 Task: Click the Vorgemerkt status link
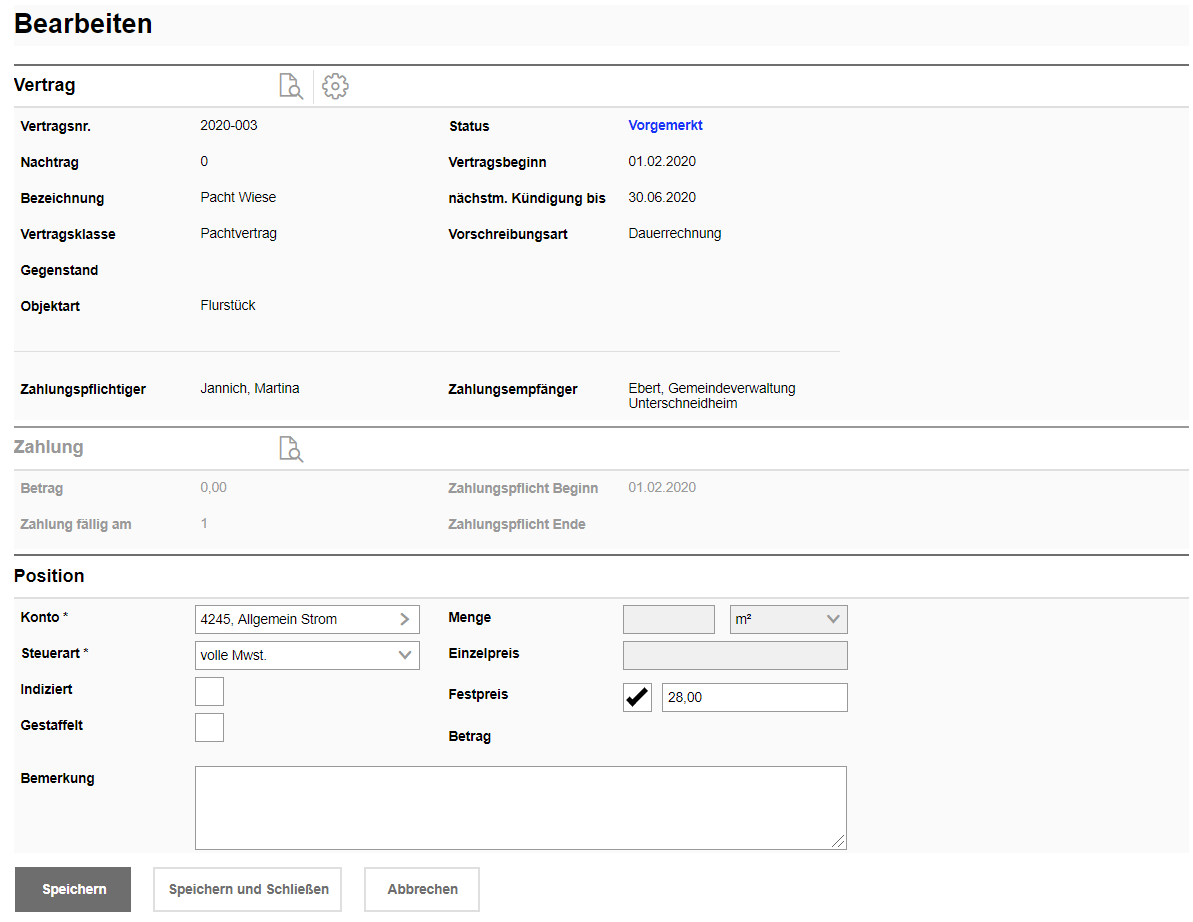click(x=665, y=125)
